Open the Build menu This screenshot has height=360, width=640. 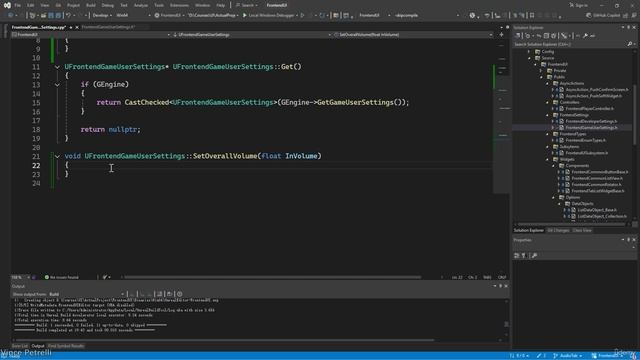click(x=91, y=5)
